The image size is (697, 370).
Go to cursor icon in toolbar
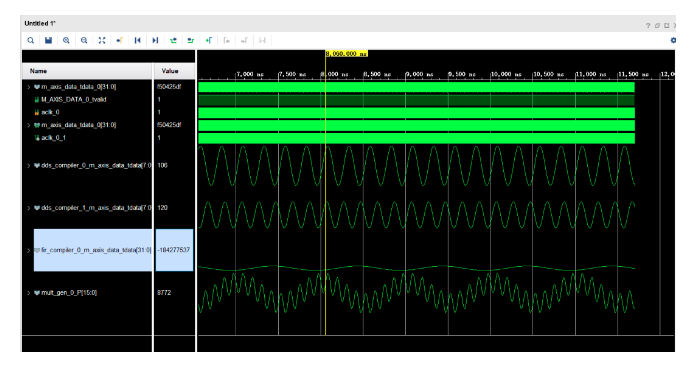pos(120,40)
